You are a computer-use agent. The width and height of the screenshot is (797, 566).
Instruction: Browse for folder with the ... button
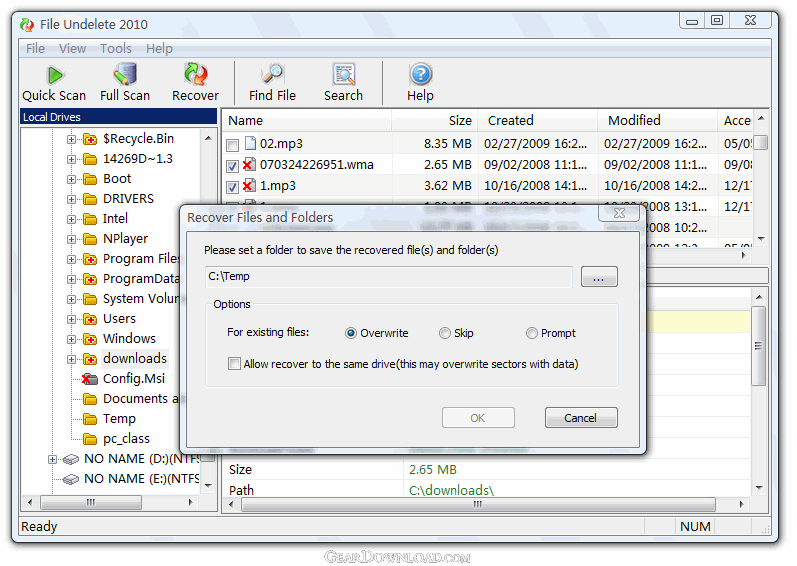pyautogui.click(x=599, y=277)
